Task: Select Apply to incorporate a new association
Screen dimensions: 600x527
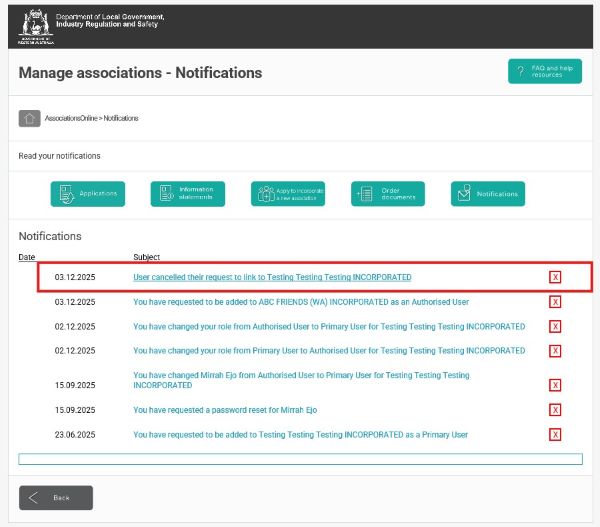Action: tap(288, 193)
